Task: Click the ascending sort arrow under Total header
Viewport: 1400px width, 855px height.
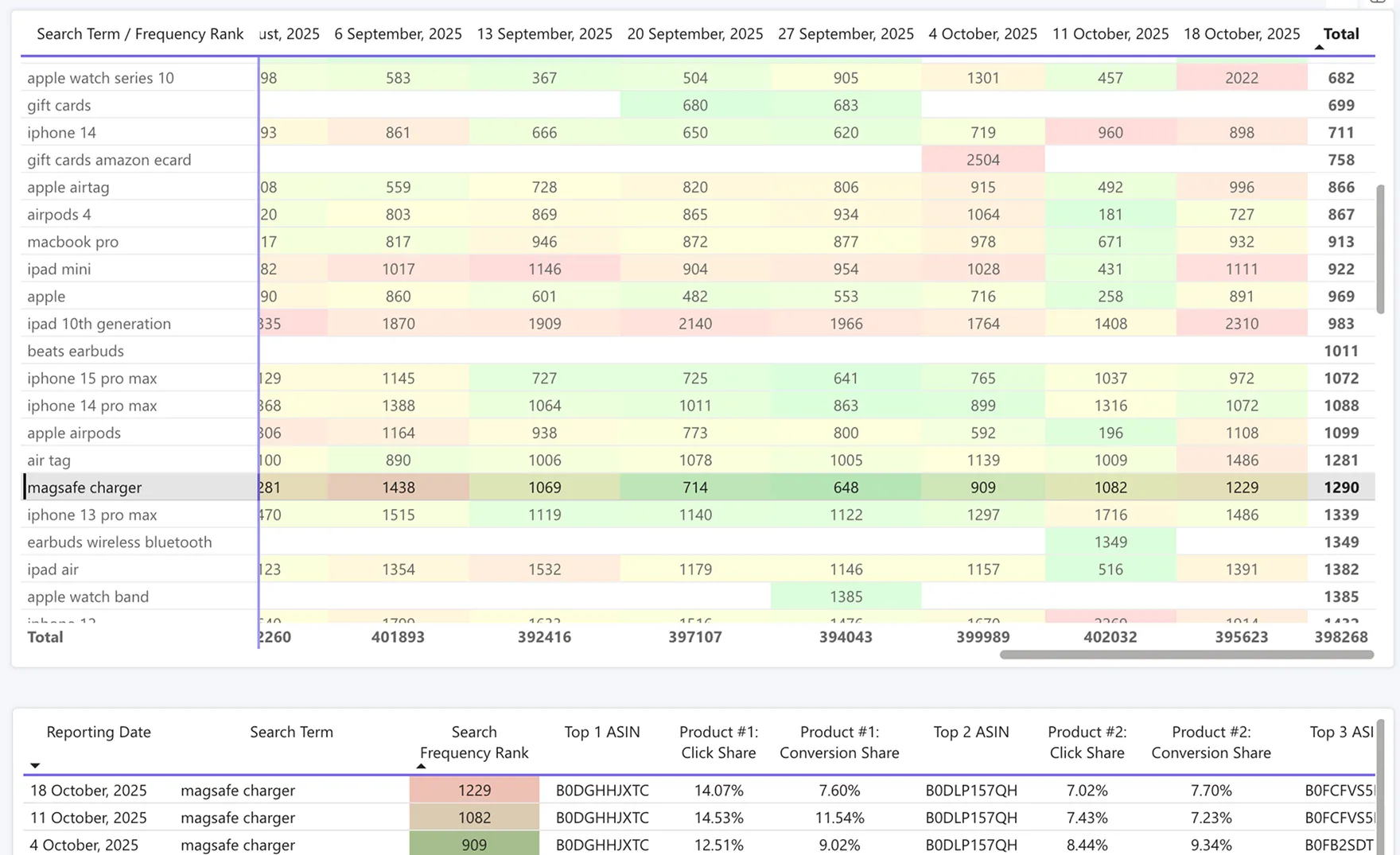Action: click(x=1319, y=48)
